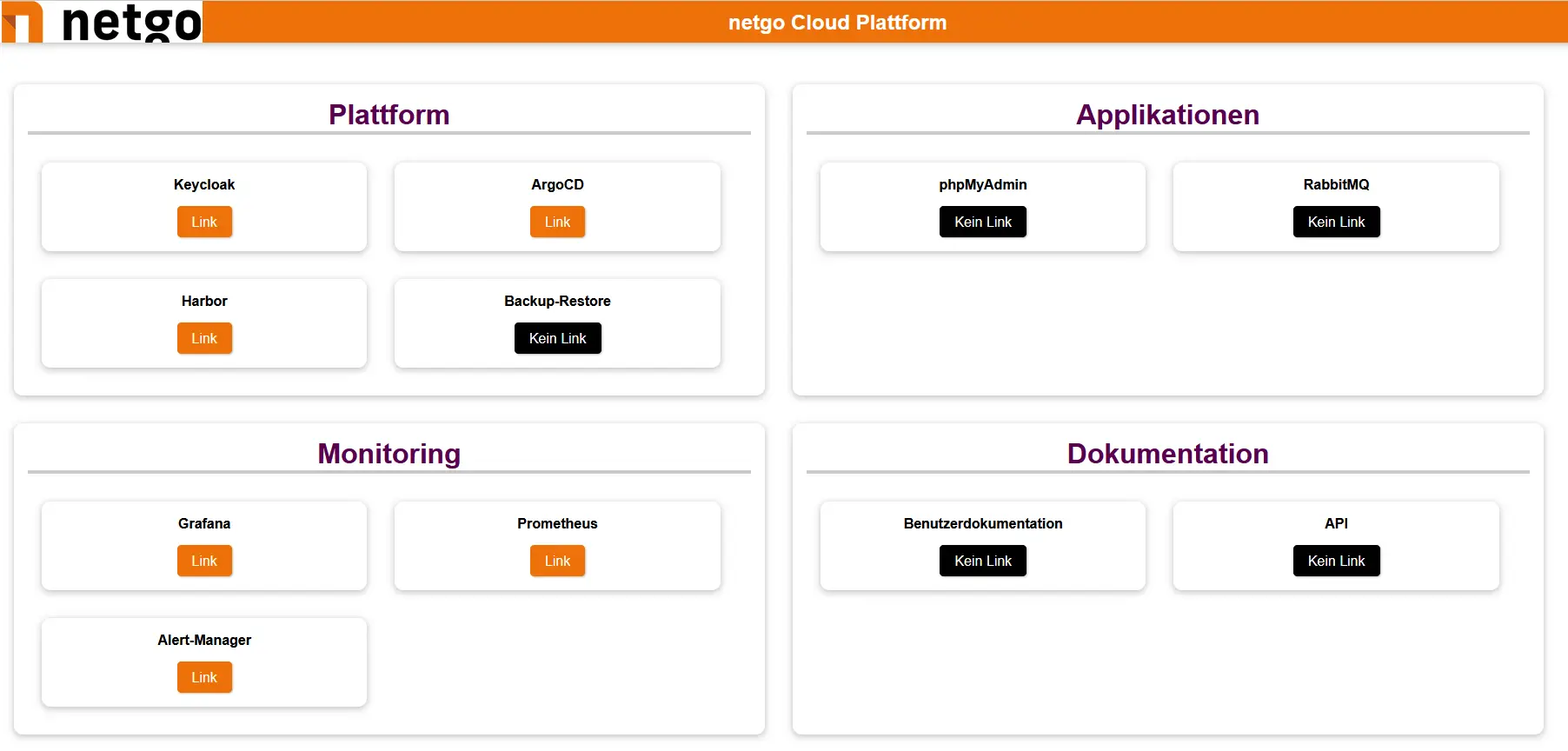Click the Harbor card title
Viewport: 1568px width, 751px height.
tap(204, 301)
